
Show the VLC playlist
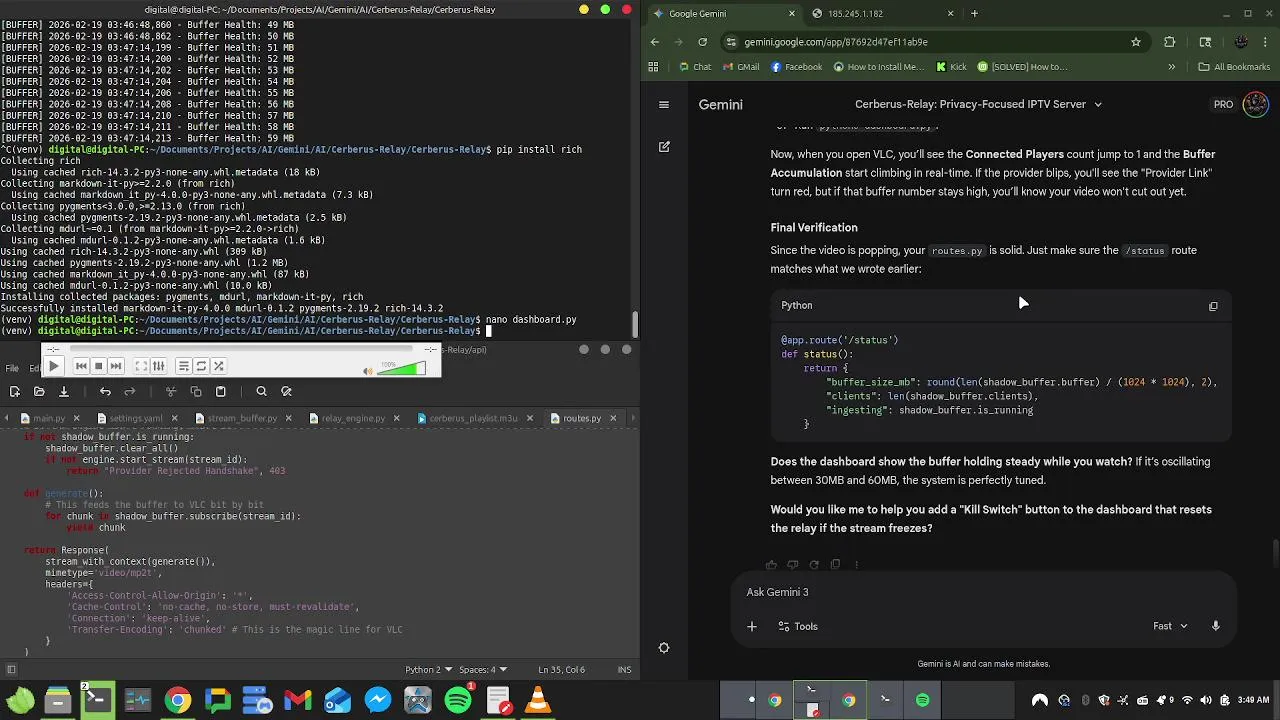click(183, 366)
